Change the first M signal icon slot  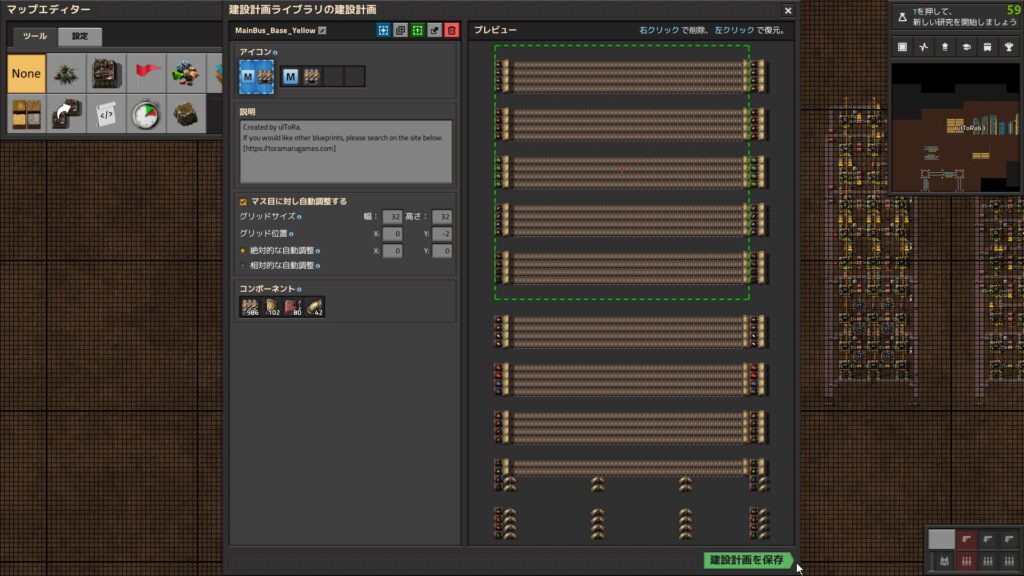point(291,76)
